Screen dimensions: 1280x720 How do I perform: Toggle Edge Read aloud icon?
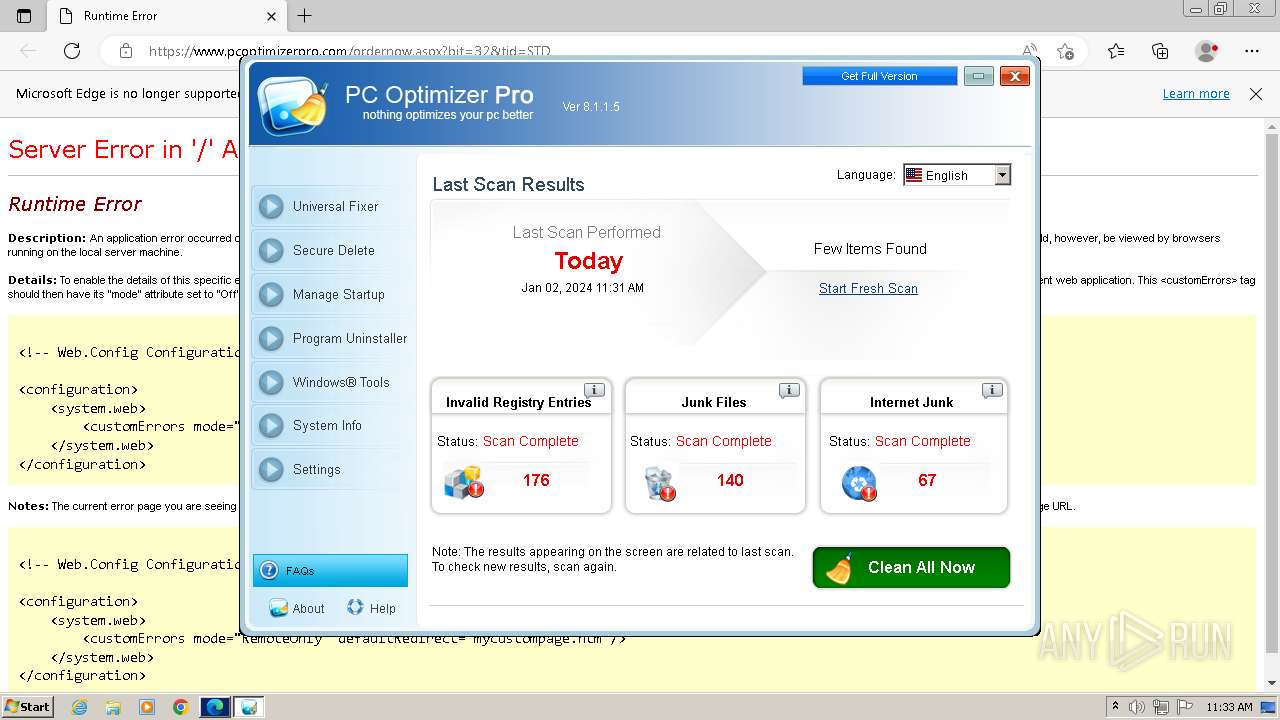(x=1029, y=51)
